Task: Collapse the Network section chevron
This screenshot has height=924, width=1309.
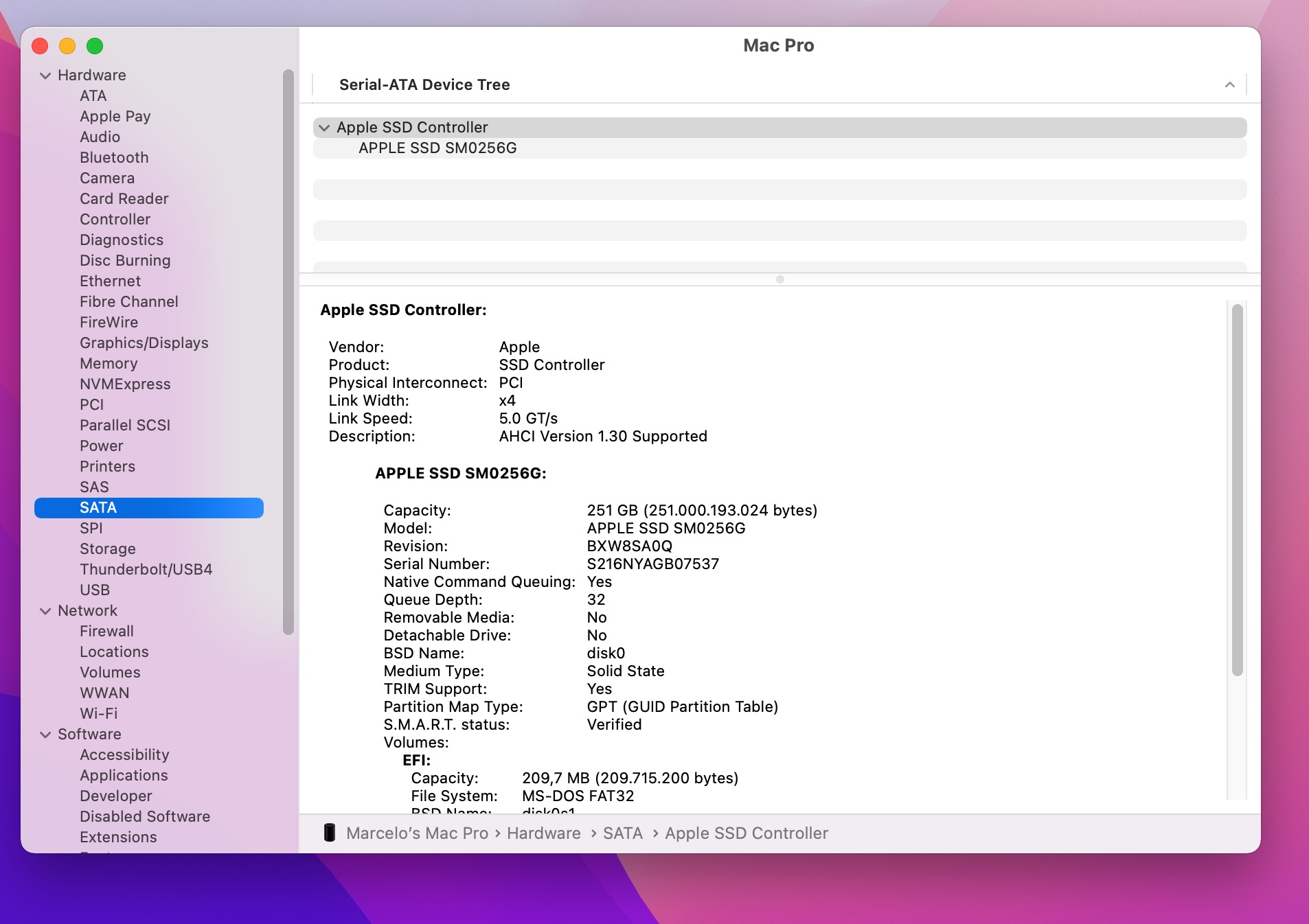Action: [x=45, y=611]
